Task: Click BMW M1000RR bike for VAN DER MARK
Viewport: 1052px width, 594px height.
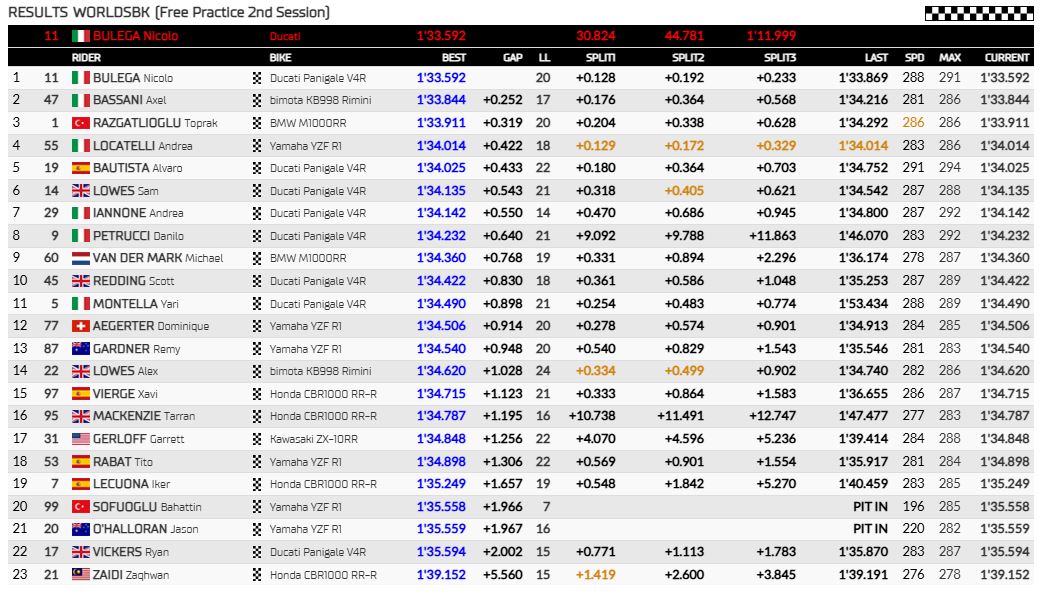Action: click(x=308, y=258)
